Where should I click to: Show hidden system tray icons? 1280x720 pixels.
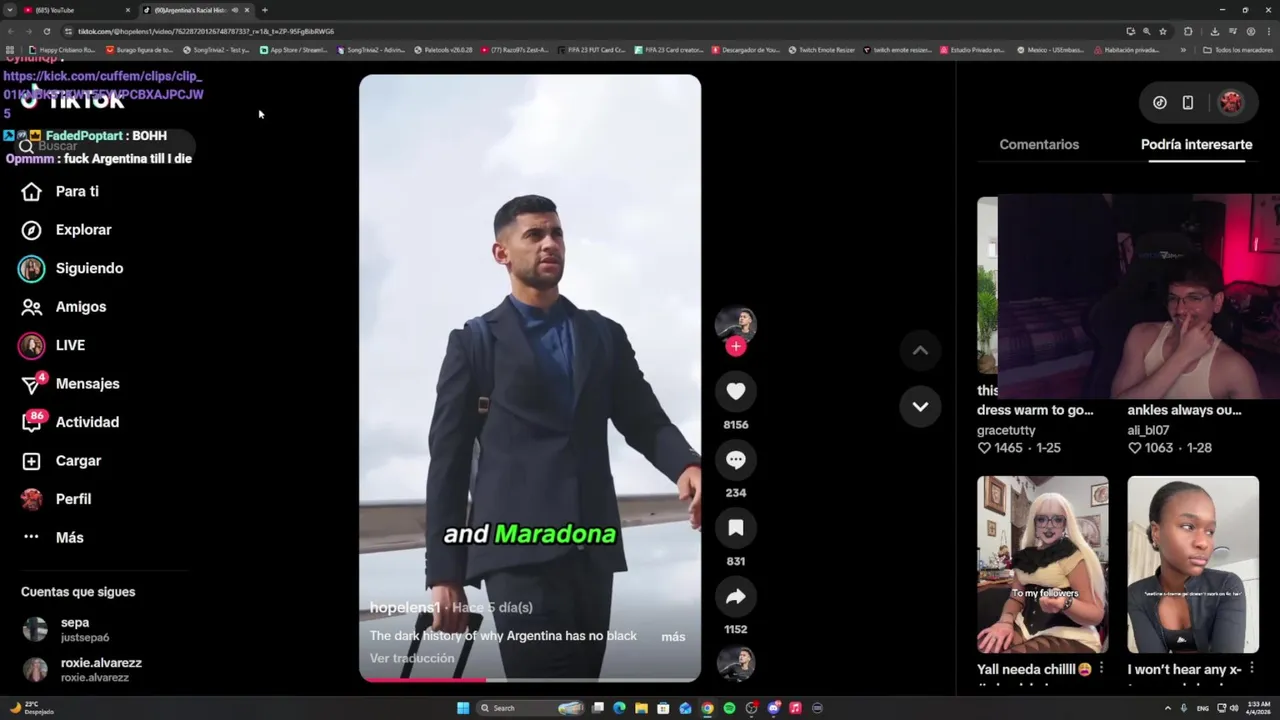1168,708
